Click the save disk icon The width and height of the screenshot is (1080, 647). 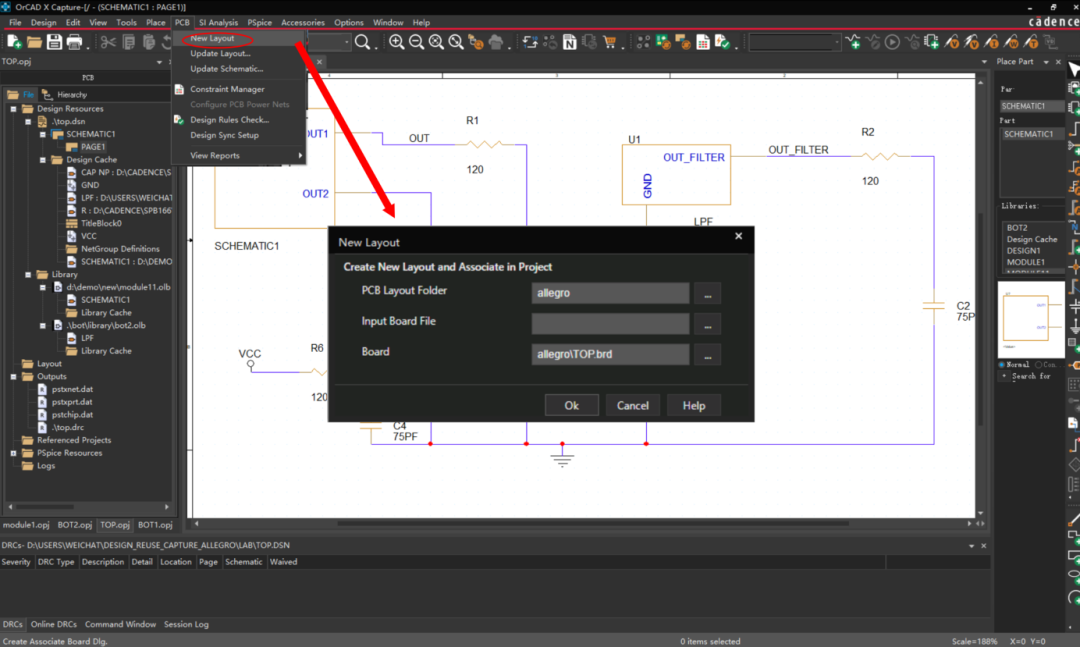point(55,42)
